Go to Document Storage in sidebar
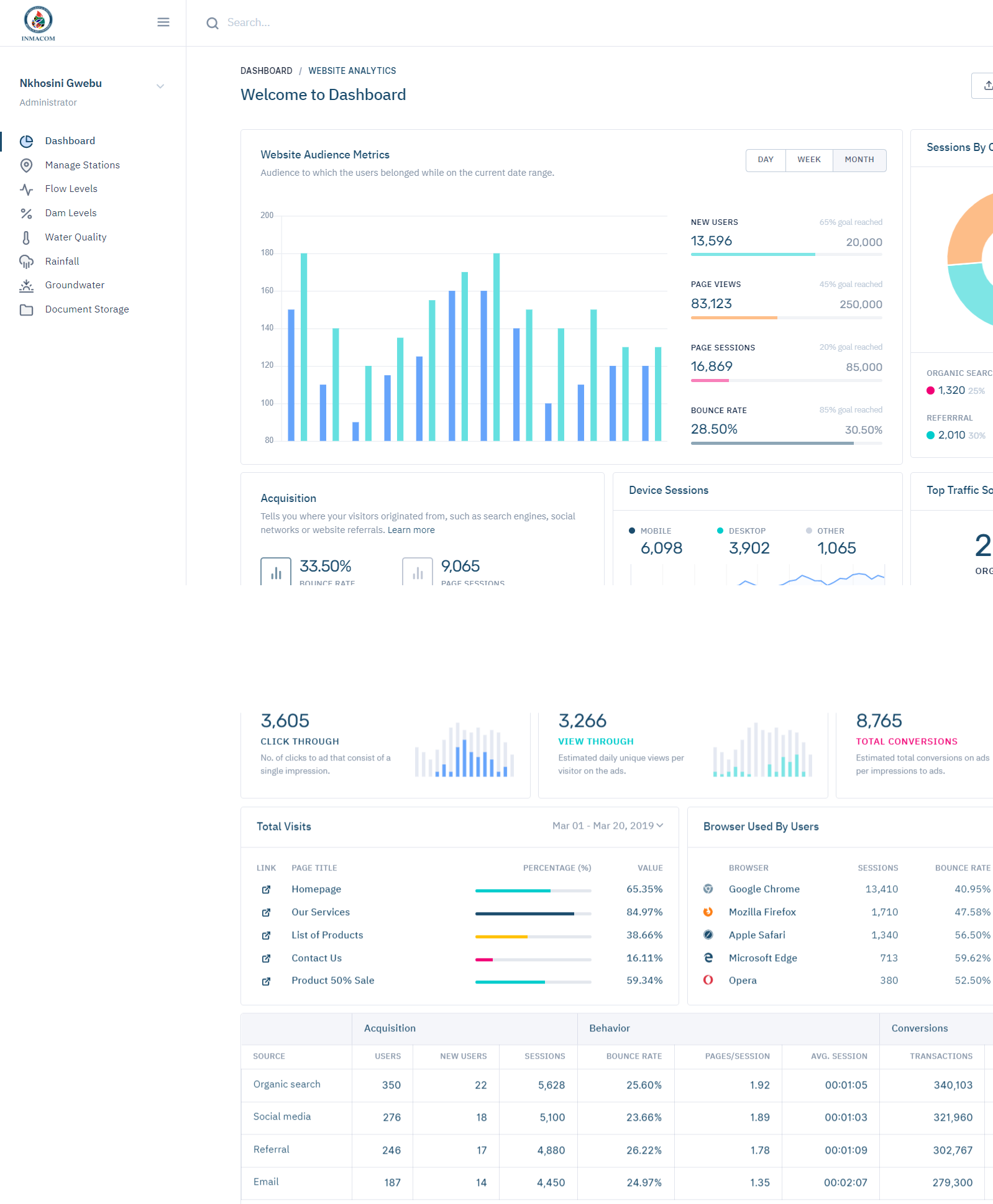Image resolution: width=993 pixels, height=1204 pixels. tap(87, 309)
